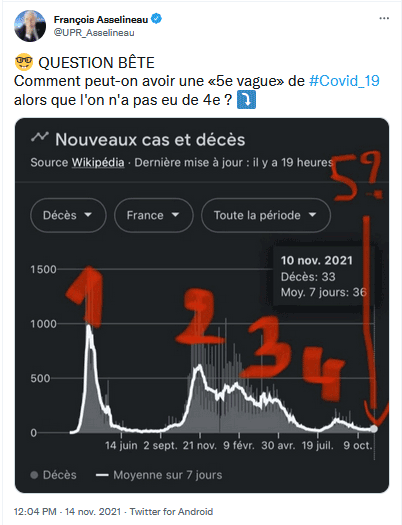
Task: Open the #Covid_19 hashtag link
Action: tap(344, 81)
